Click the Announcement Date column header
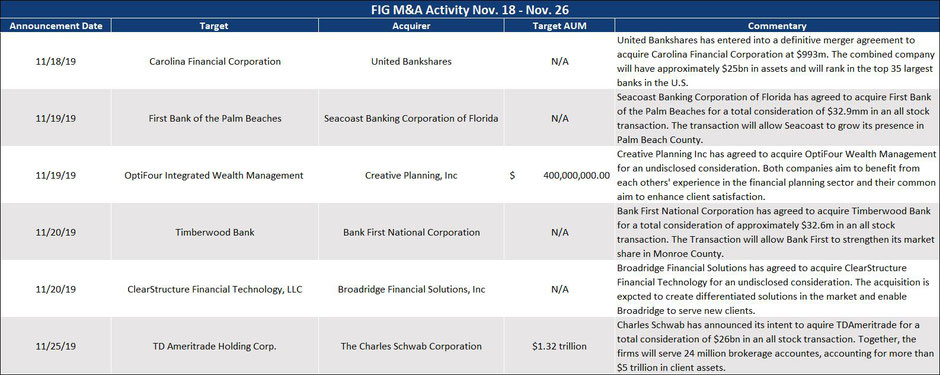940x375 pixels. pyautogui.click(x=55, y=26)
